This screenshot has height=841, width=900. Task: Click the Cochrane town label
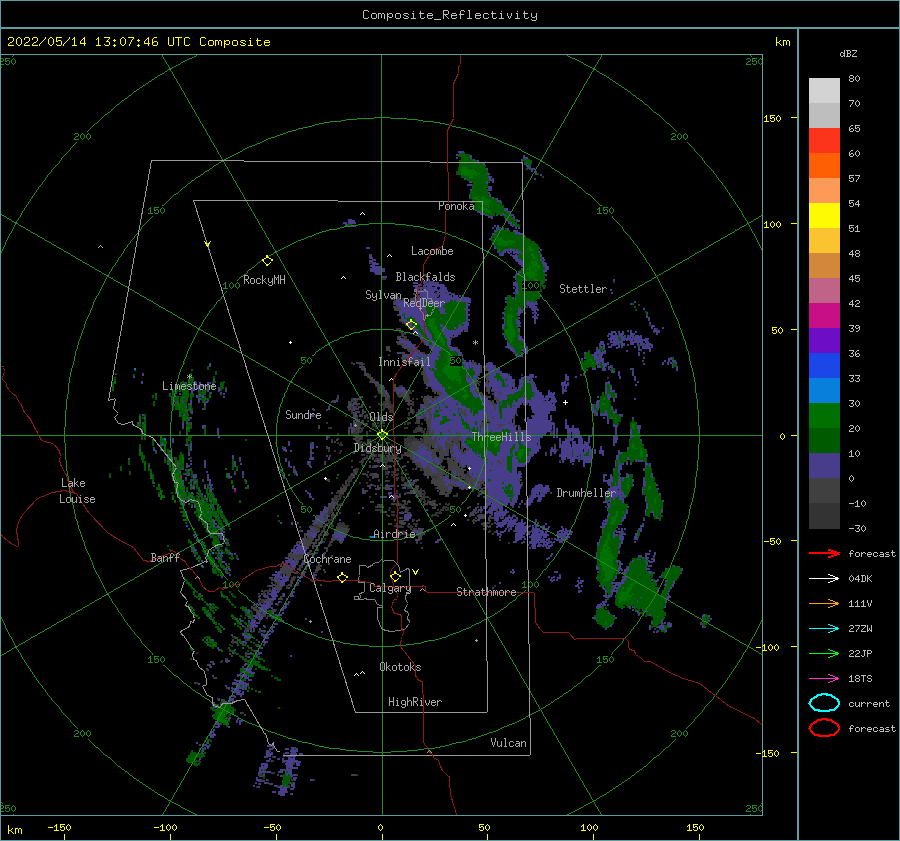[x=327, y=559]
